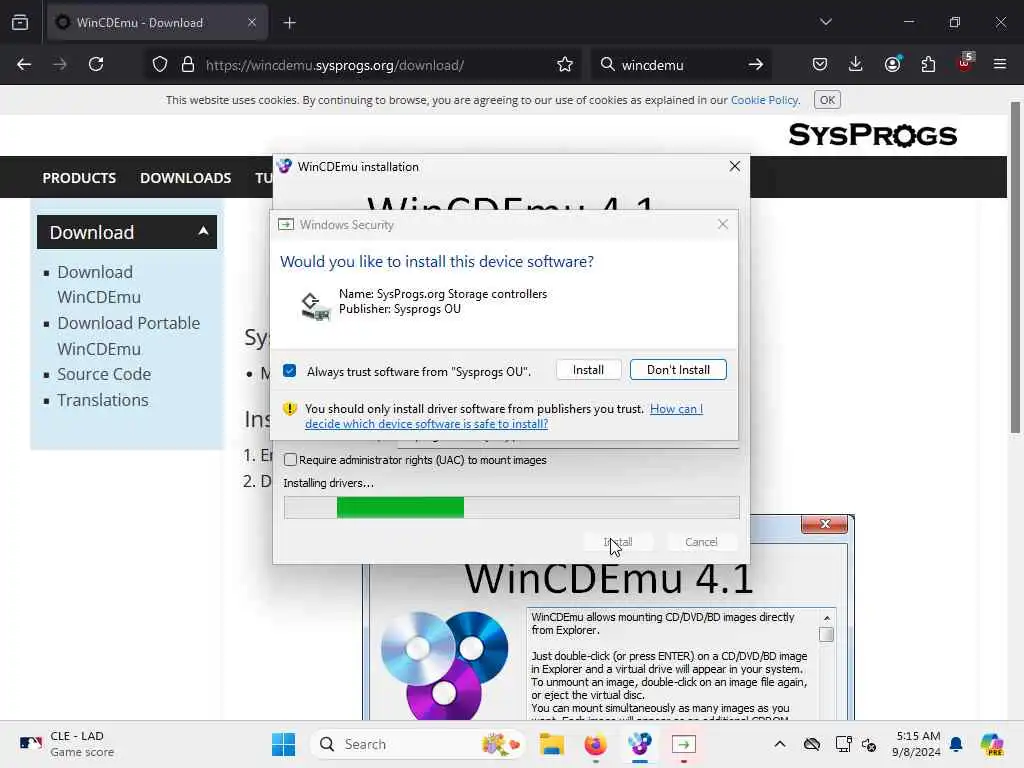Viewport: 1024px width, 768px height.
Task: Click the Windows Security taskbar icon
Action: click(684, 744)
